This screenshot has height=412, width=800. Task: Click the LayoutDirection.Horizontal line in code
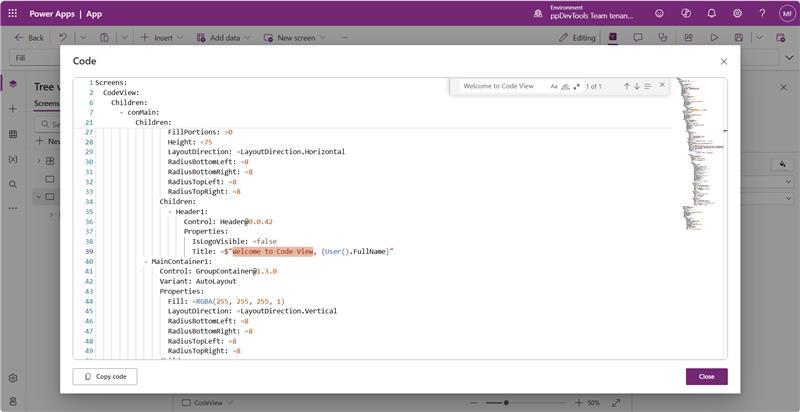256,152
